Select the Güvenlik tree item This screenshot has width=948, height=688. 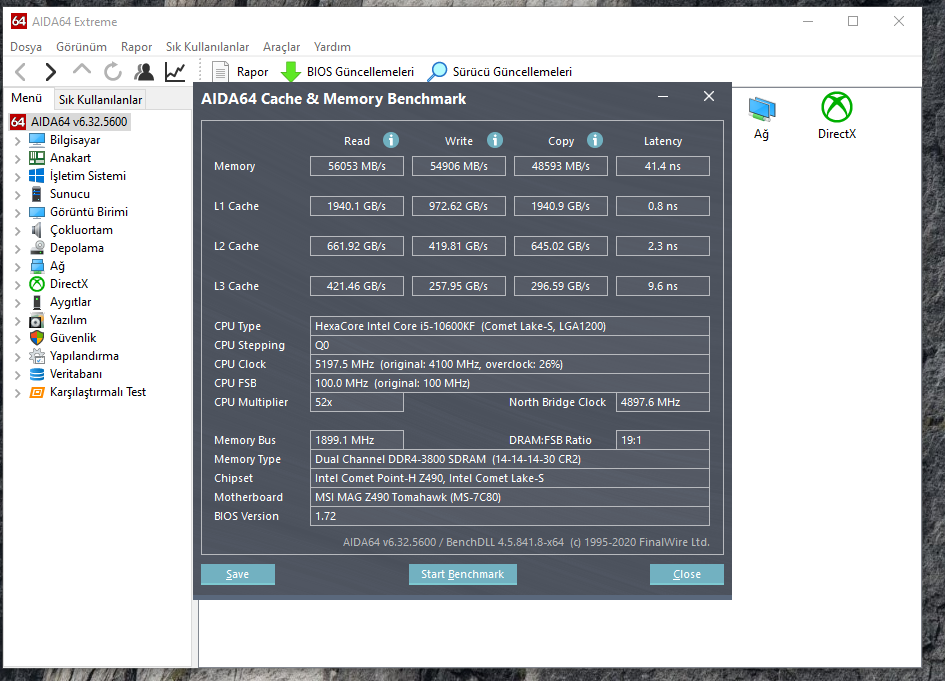pos(73,338)
